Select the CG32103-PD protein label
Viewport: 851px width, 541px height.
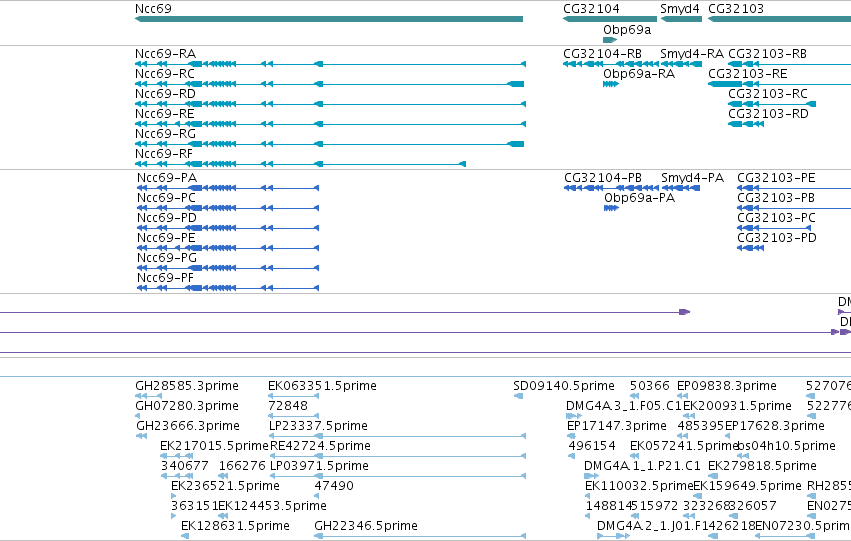click(x=777, y=238)
